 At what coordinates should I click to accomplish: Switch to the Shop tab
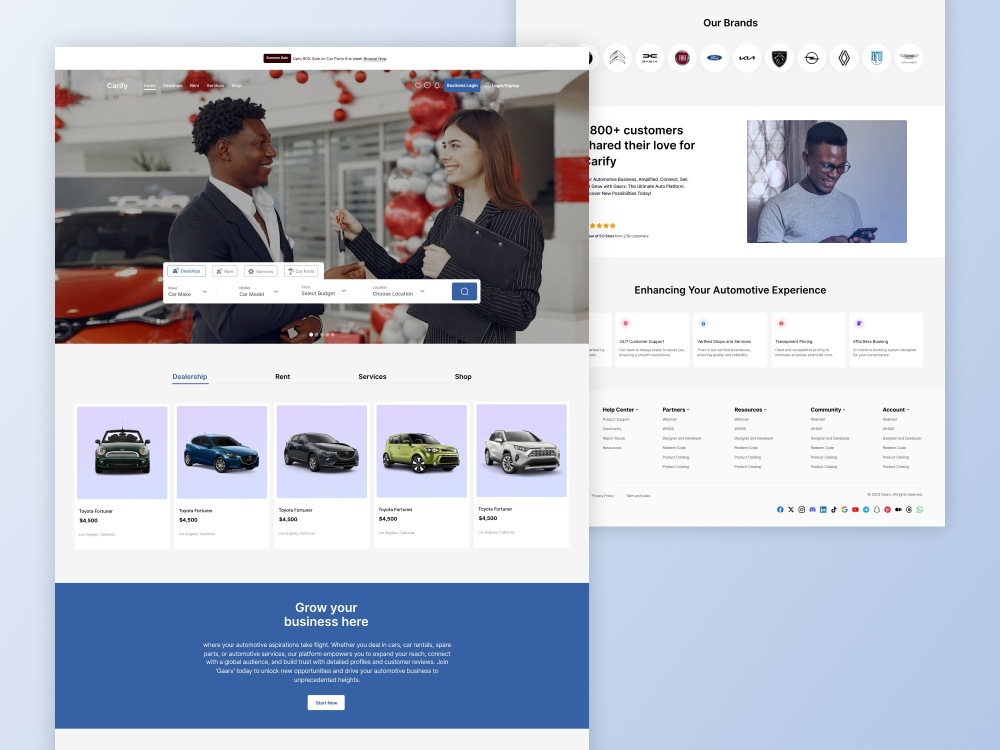click(x=463, y=377)
